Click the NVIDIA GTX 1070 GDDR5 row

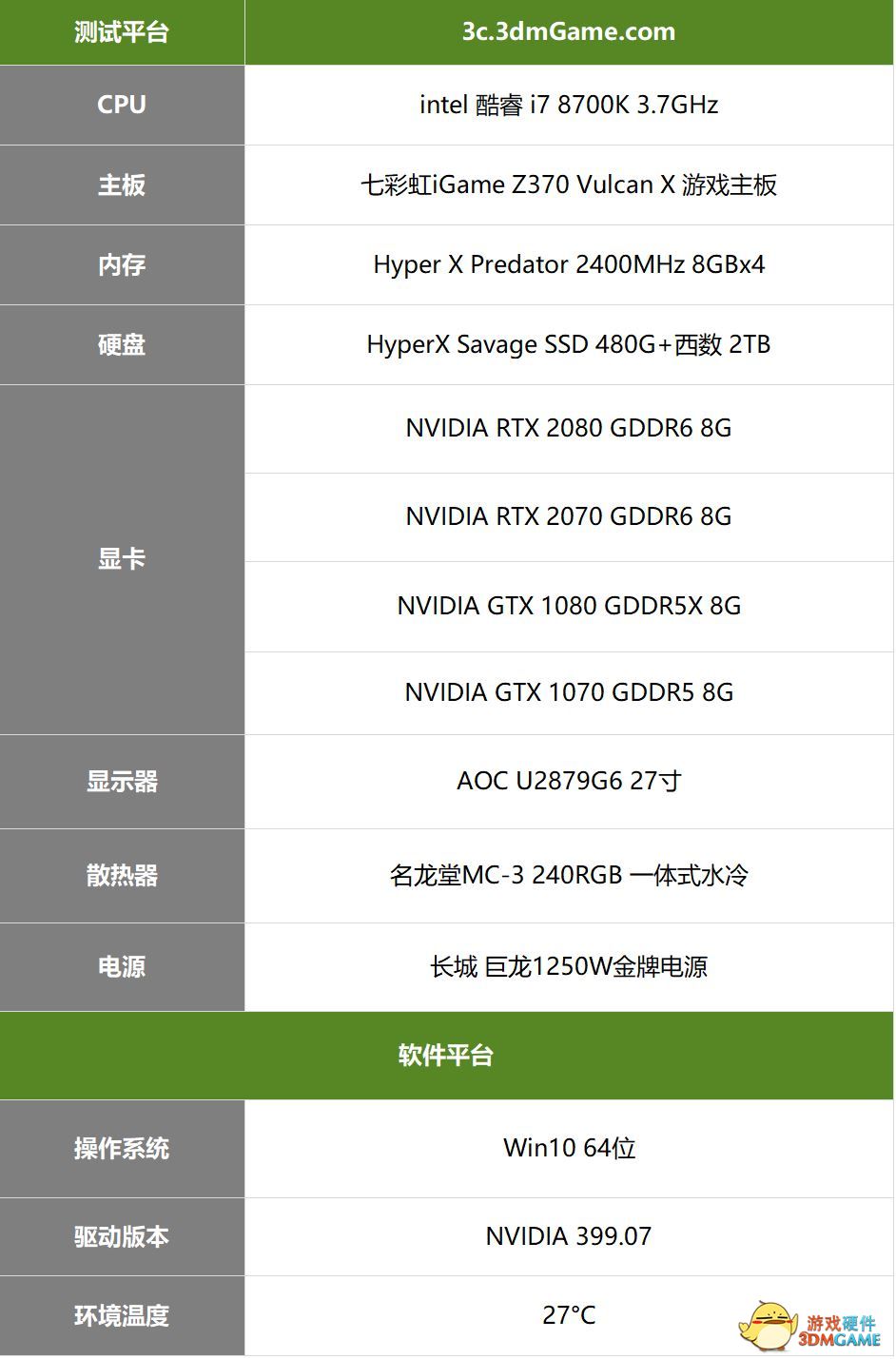569,692
